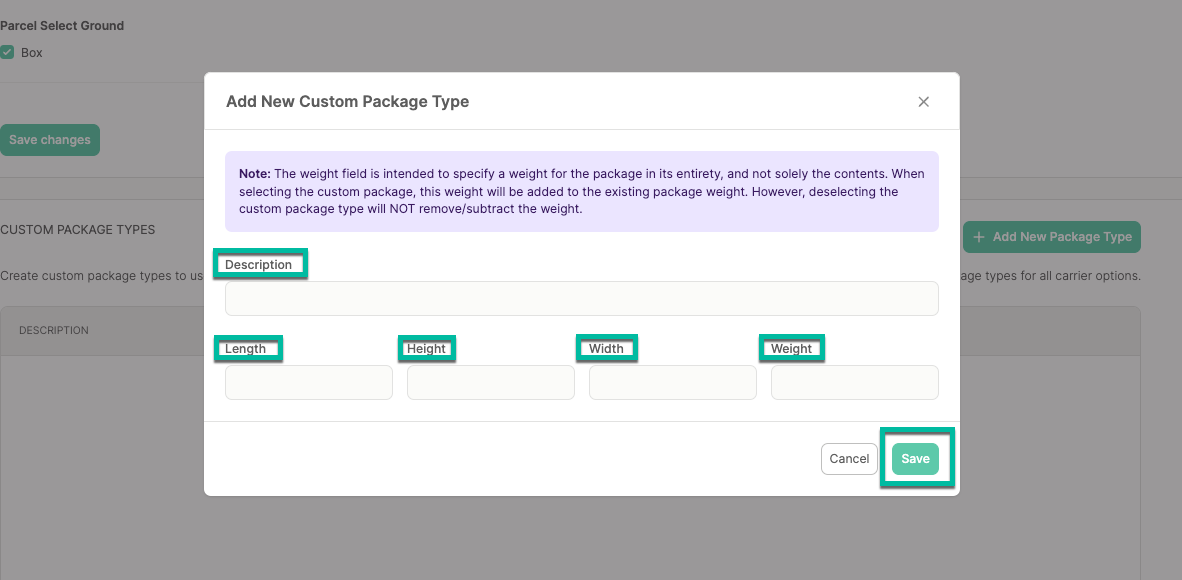Click the Length input field
Viewport: 1182px width, 580px height.
point(308,382)
